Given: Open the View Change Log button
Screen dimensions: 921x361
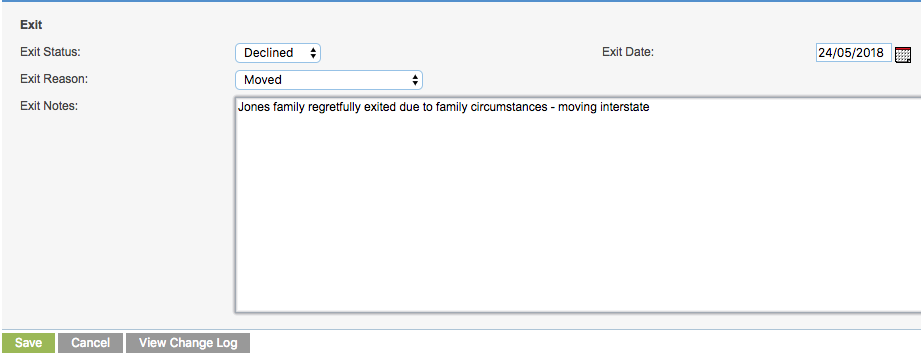Looking at the screenshot, I should (188, 343).
